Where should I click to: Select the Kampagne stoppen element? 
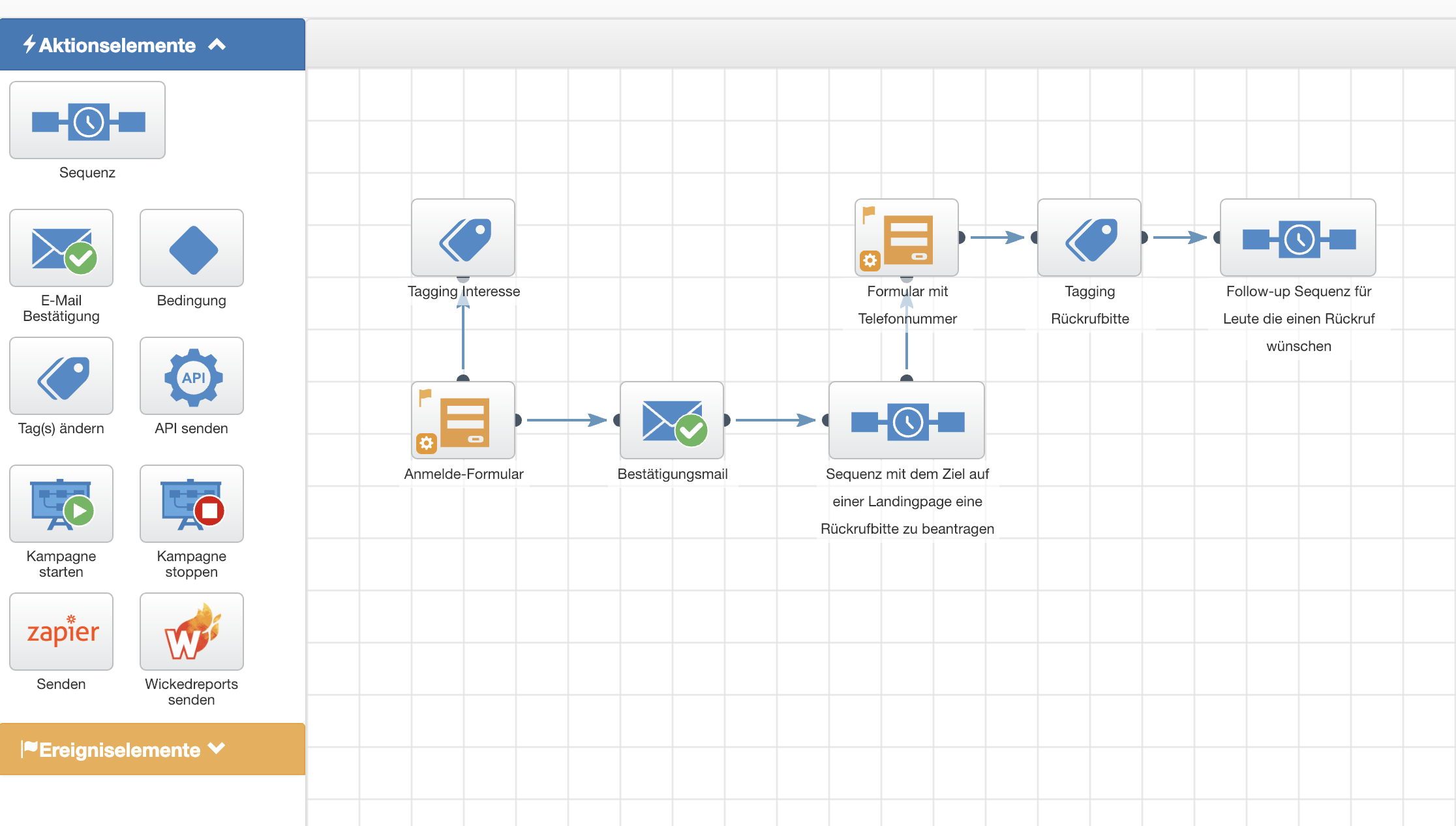192,504
